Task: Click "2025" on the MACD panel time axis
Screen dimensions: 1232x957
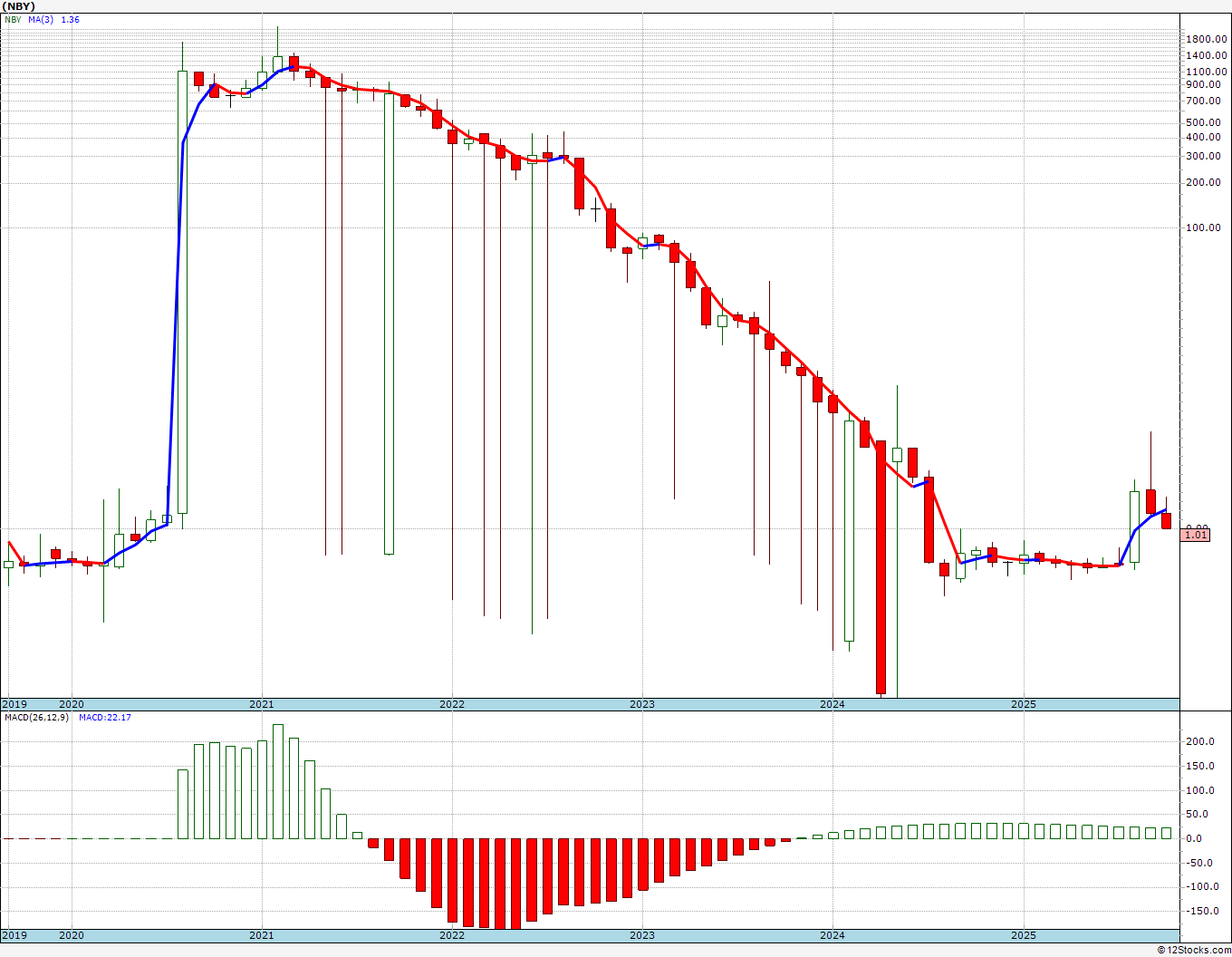Action: (1024, 935)
